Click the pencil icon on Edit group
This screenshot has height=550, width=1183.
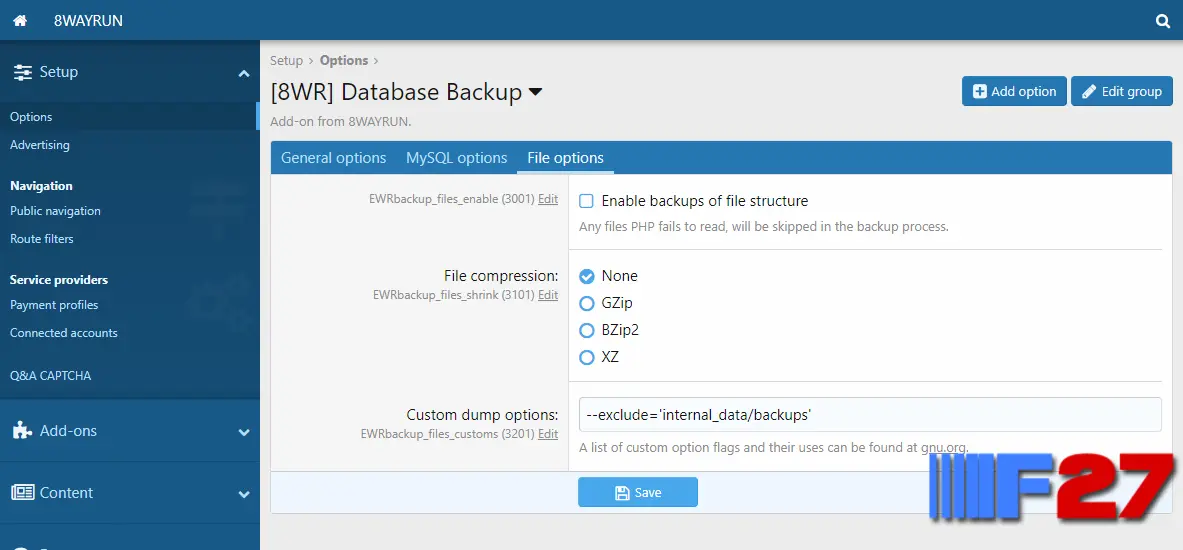tap(1089, 91)
